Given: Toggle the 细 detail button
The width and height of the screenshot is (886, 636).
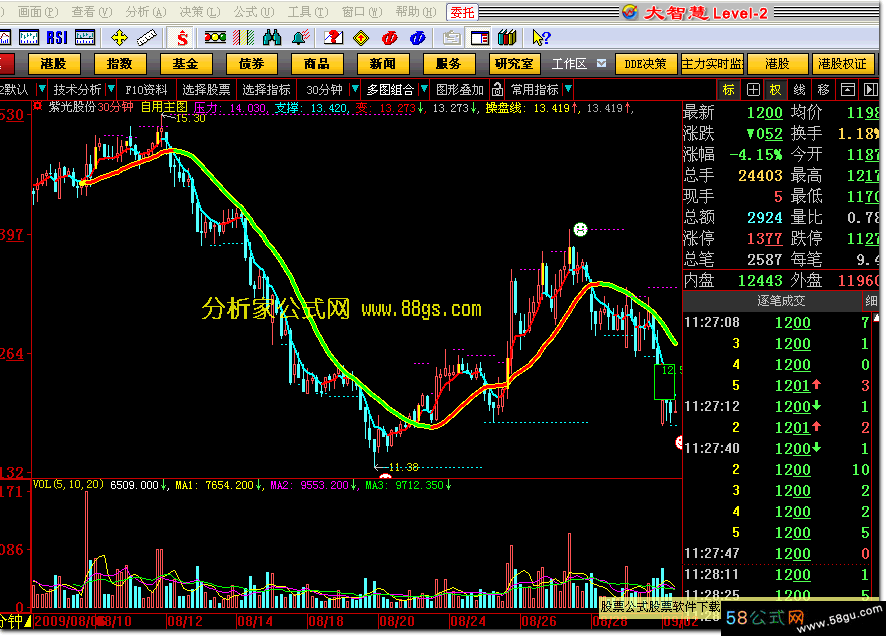Looking at the screenshot, I should pos(871,301).
